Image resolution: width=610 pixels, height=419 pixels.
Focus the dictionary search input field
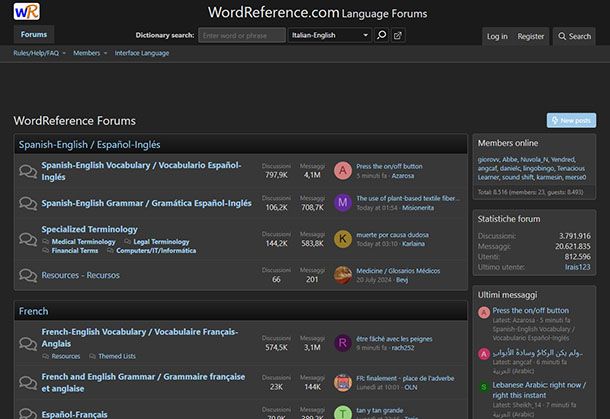tap(242, 35)
